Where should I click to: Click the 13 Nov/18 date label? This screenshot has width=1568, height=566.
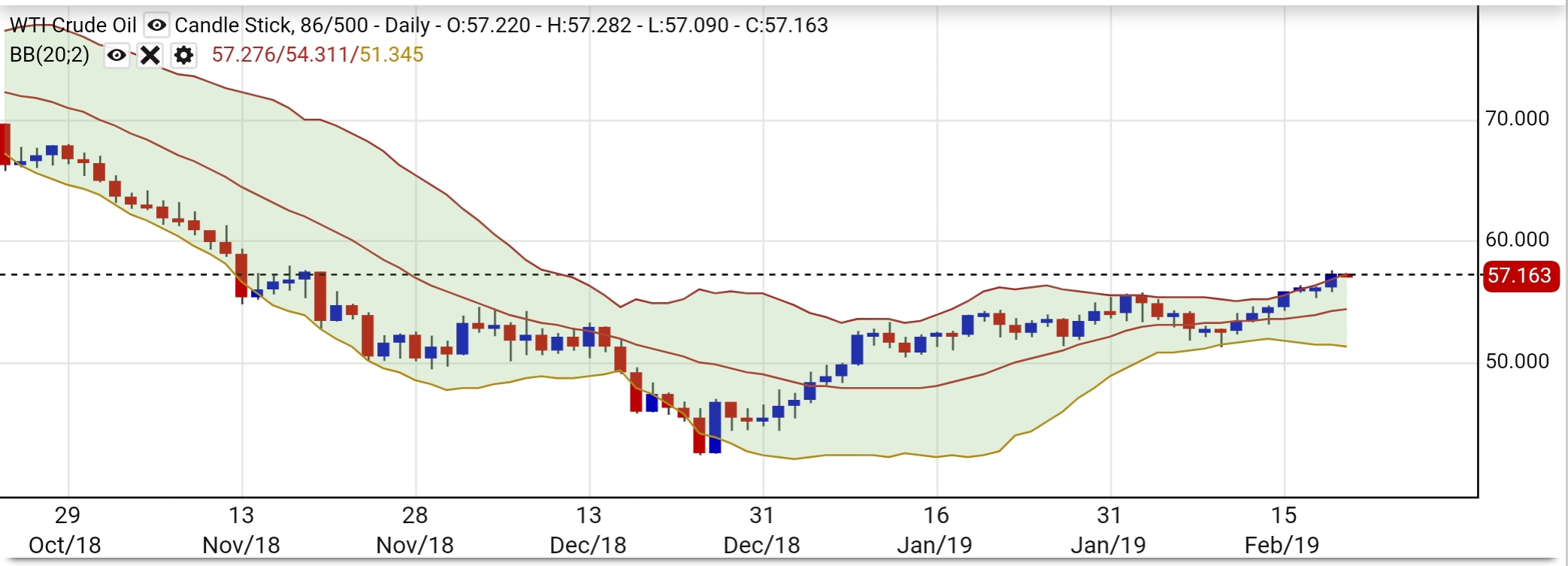click(x=241, y=530)
